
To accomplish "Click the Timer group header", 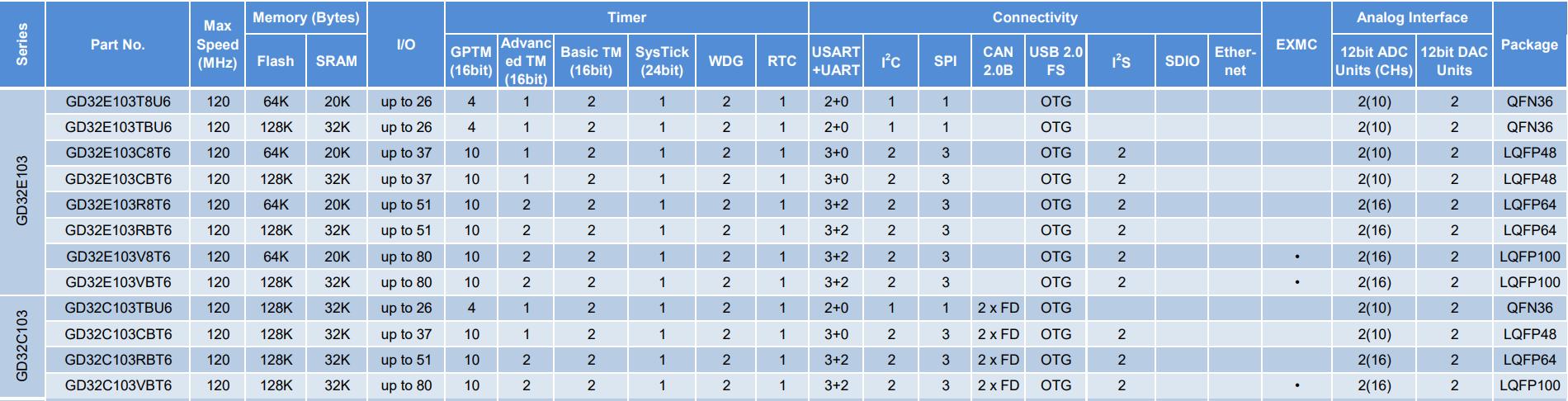I will coord(626,17).
